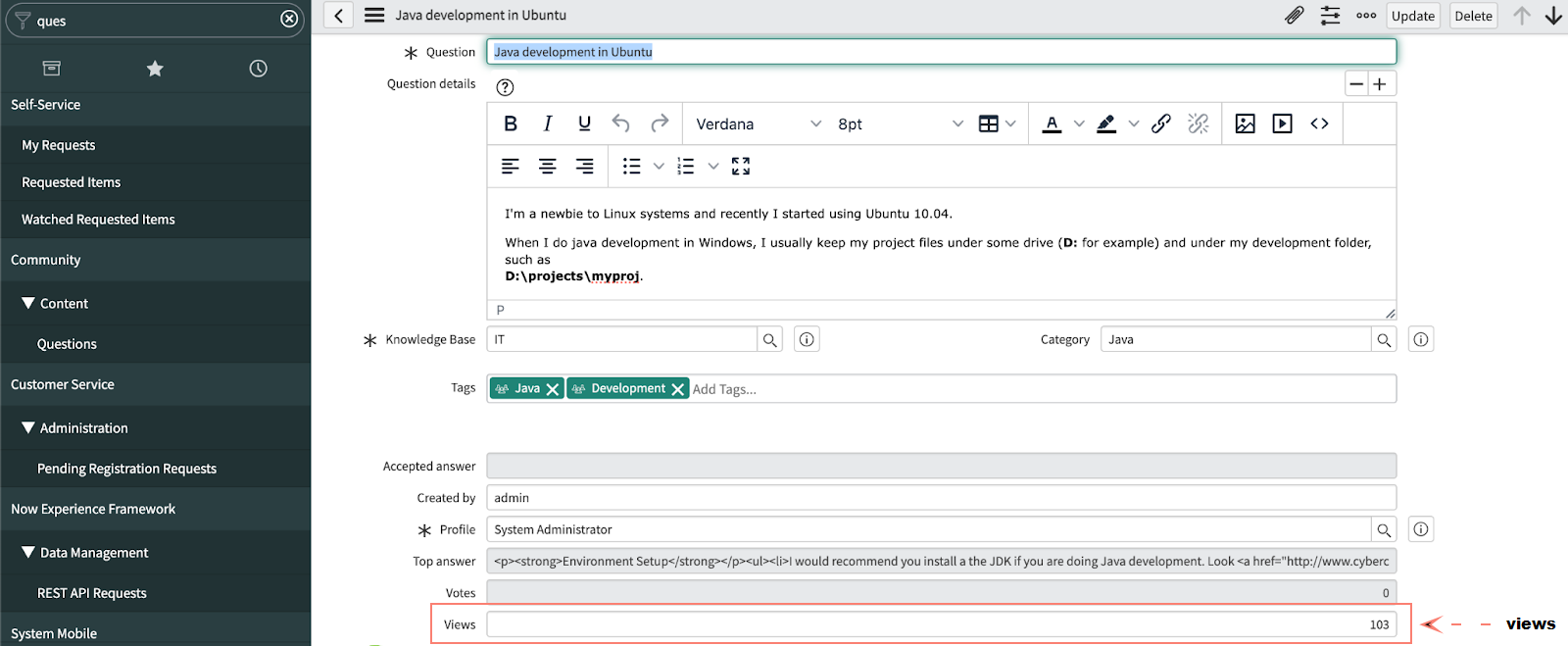Screen dimensions: 1568x646
Task: Remove the Java tag
Action: [x=553, y=389]
